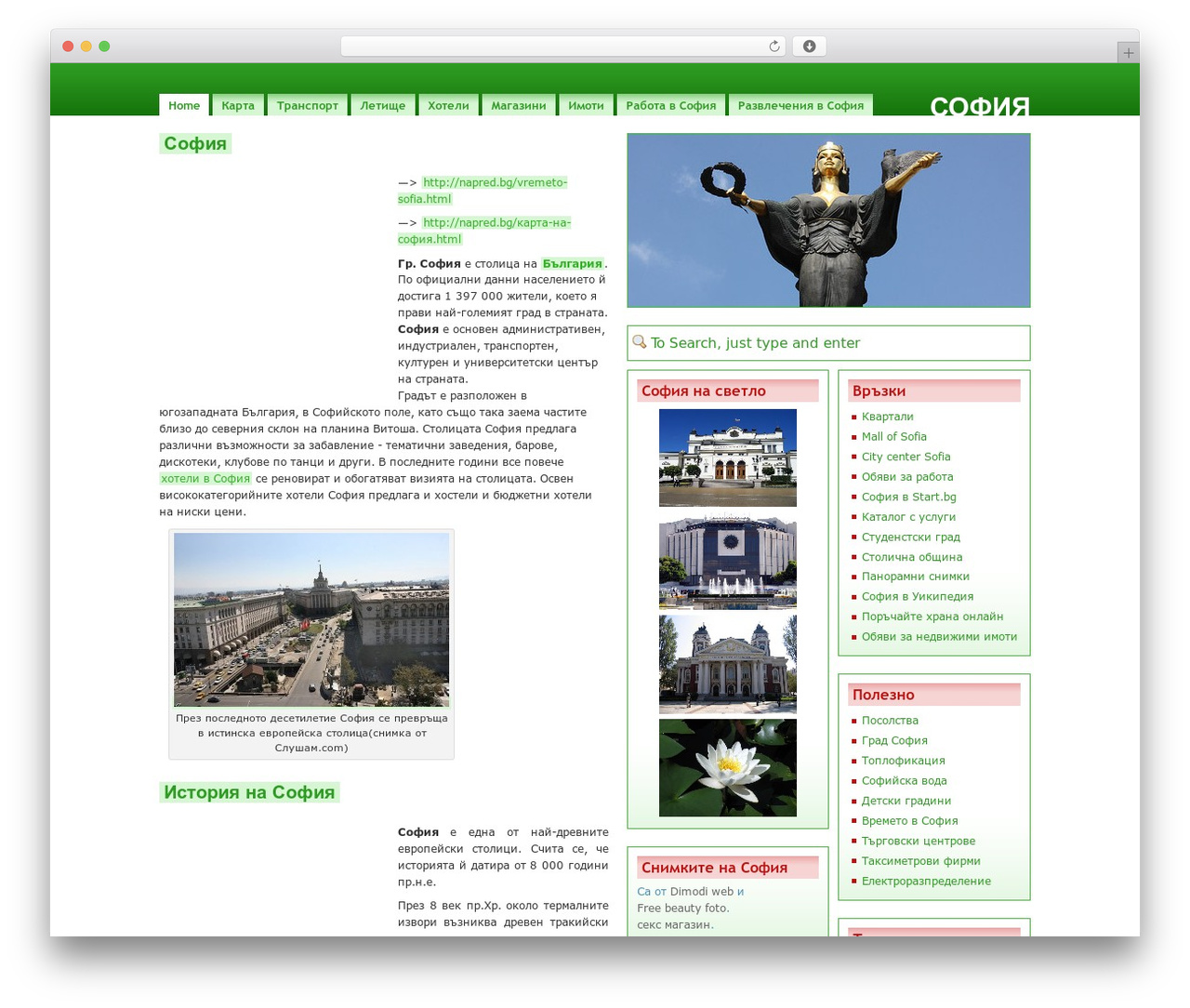Open the Квартали link

tap(887, 417)
